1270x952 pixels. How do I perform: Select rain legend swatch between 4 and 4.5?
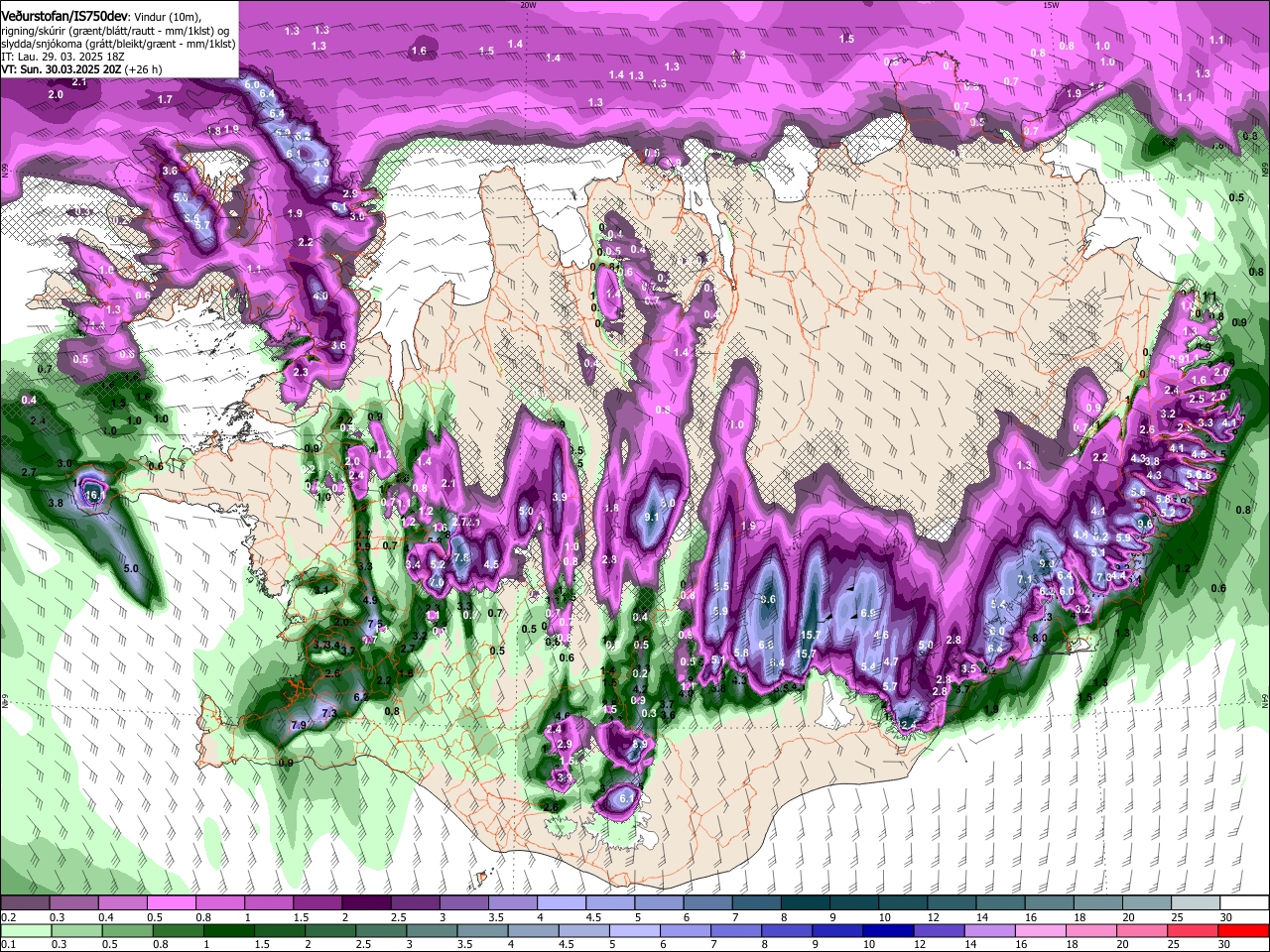(x=534, y=931)
